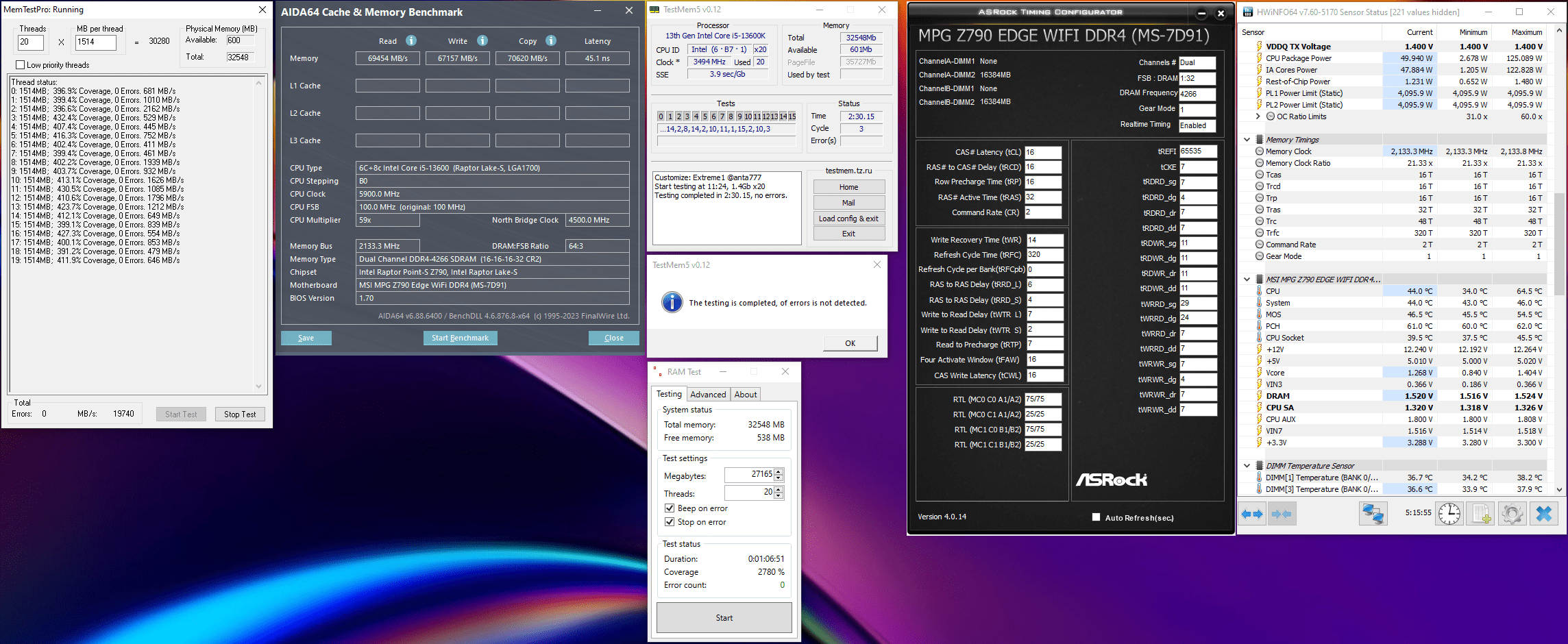Screen dimensions: 1568x644
Task: Click OK in TestMem5 completion dialog
Action: (850, 343)
